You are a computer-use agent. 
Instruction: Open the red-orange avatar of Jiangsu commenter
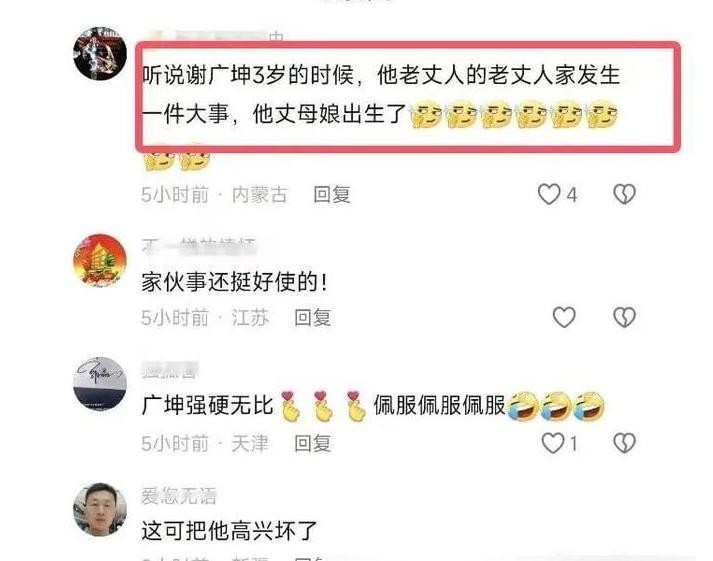point(100,260)
